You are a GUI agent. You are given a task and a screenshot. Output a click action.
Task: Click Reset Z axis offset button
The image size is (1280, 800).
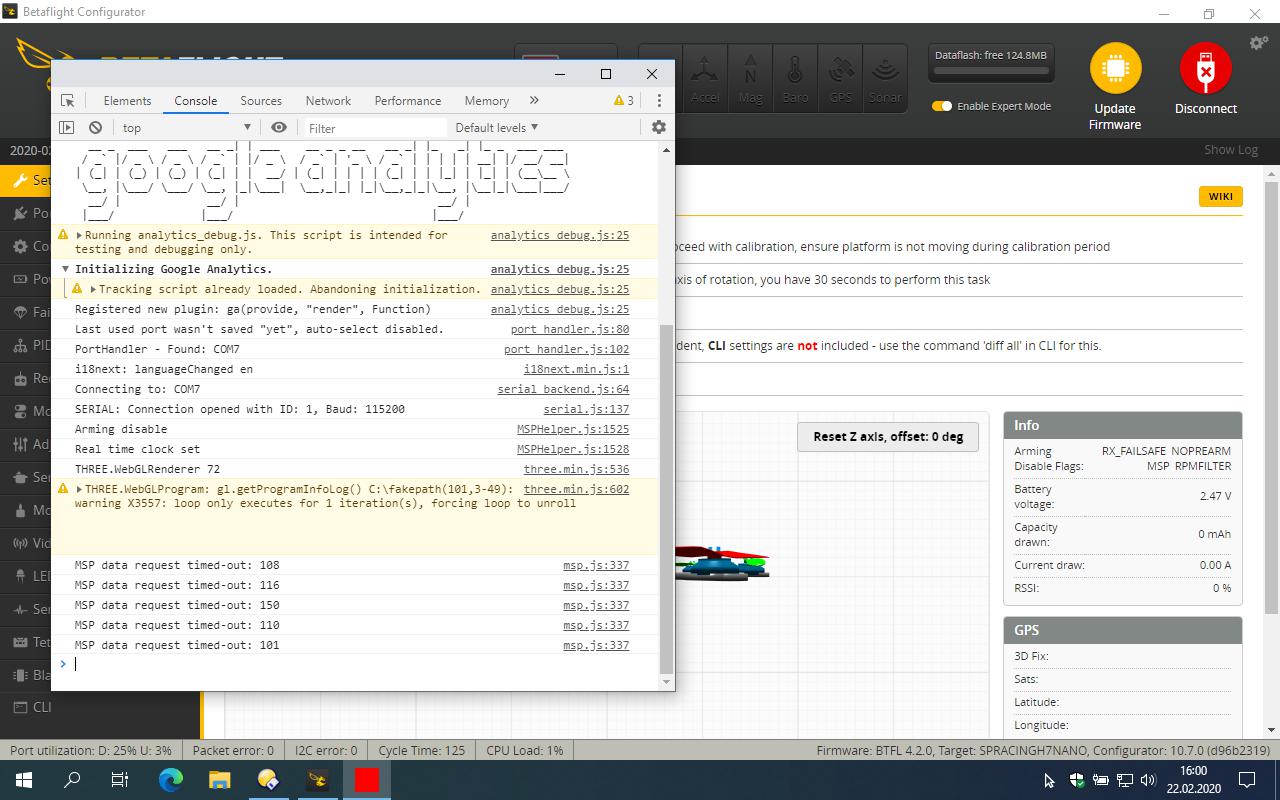[x=888, y=437]
